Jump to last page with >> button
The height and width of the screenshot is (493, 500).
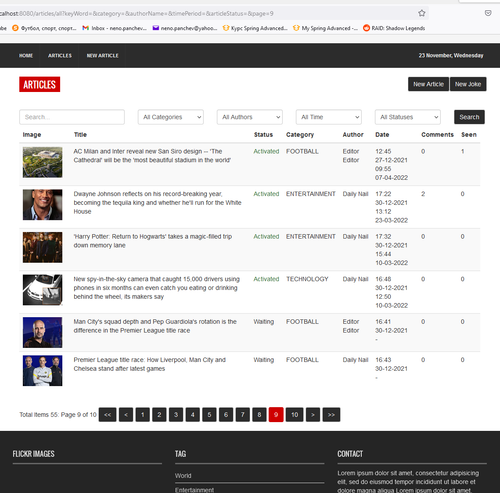point(331,415)
